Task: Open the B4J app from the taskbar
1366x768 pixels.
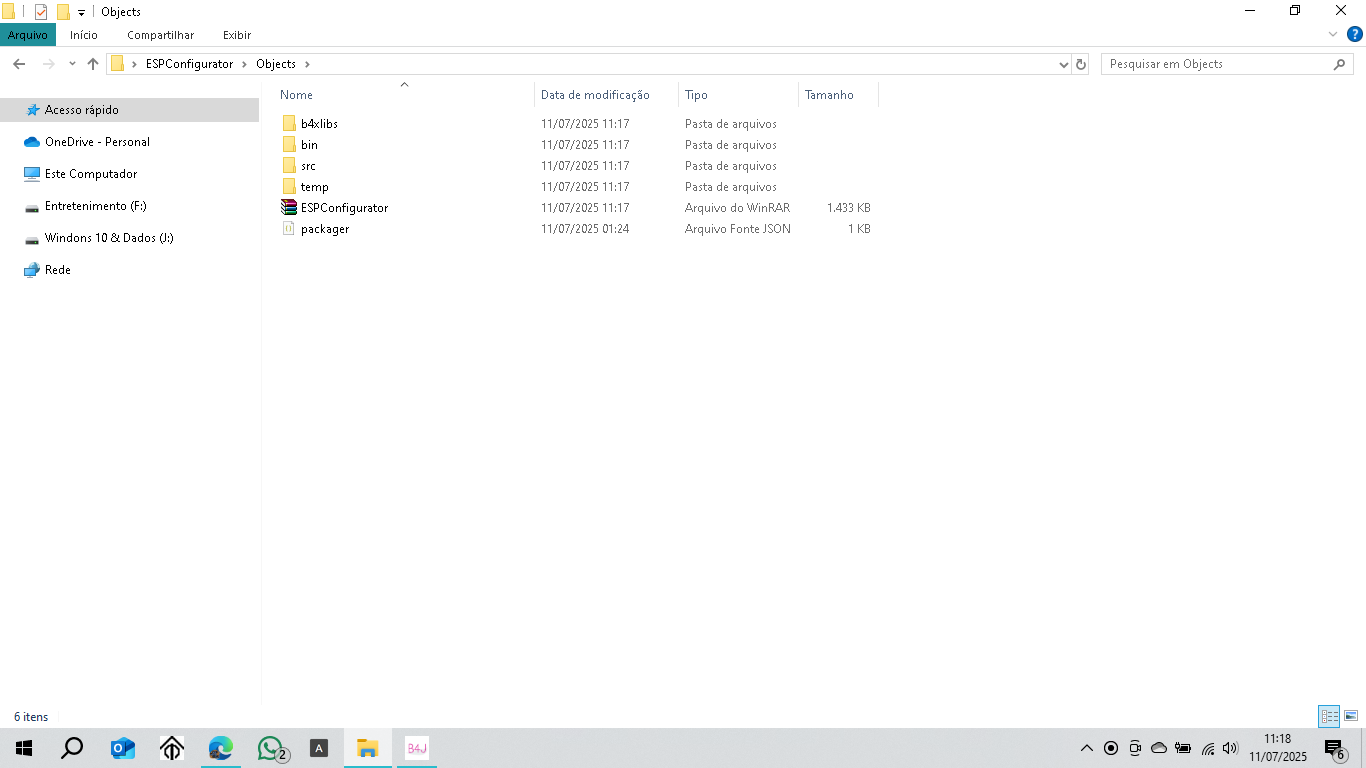Action: 417,748
